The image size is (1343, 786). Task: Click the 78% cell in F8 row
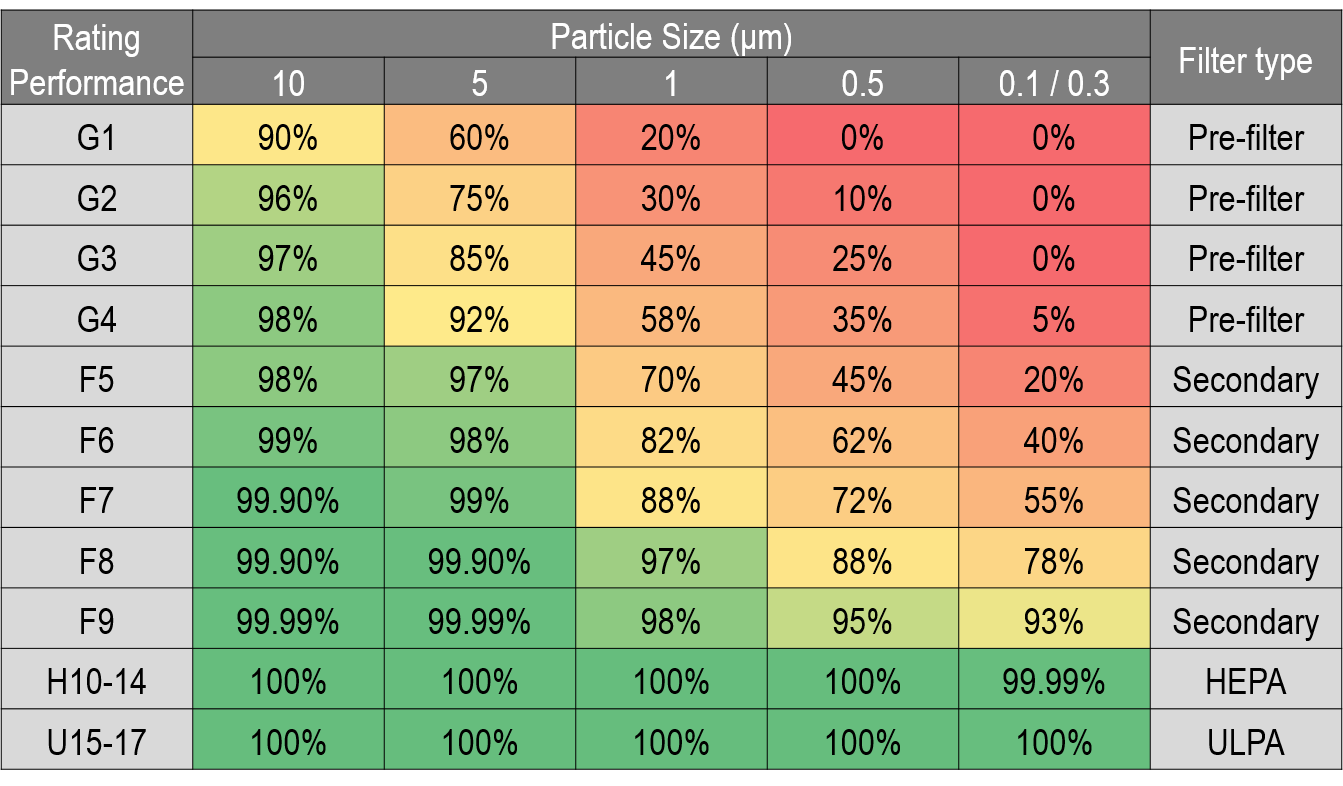pyautogui.click(x=1054, y=562)
